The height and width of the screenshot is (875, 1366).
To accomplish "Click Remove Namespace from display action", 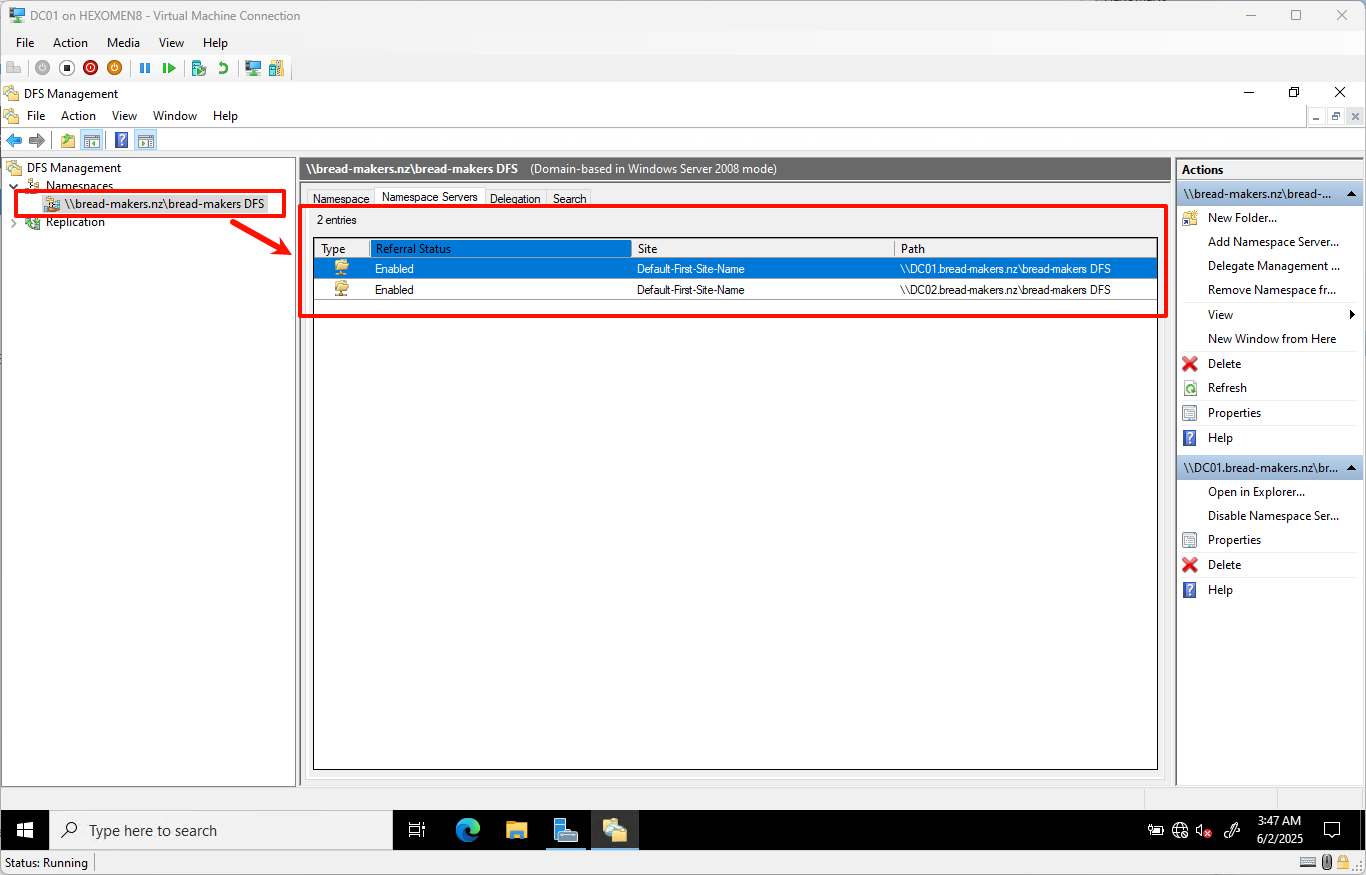I will coord(1272,290).
